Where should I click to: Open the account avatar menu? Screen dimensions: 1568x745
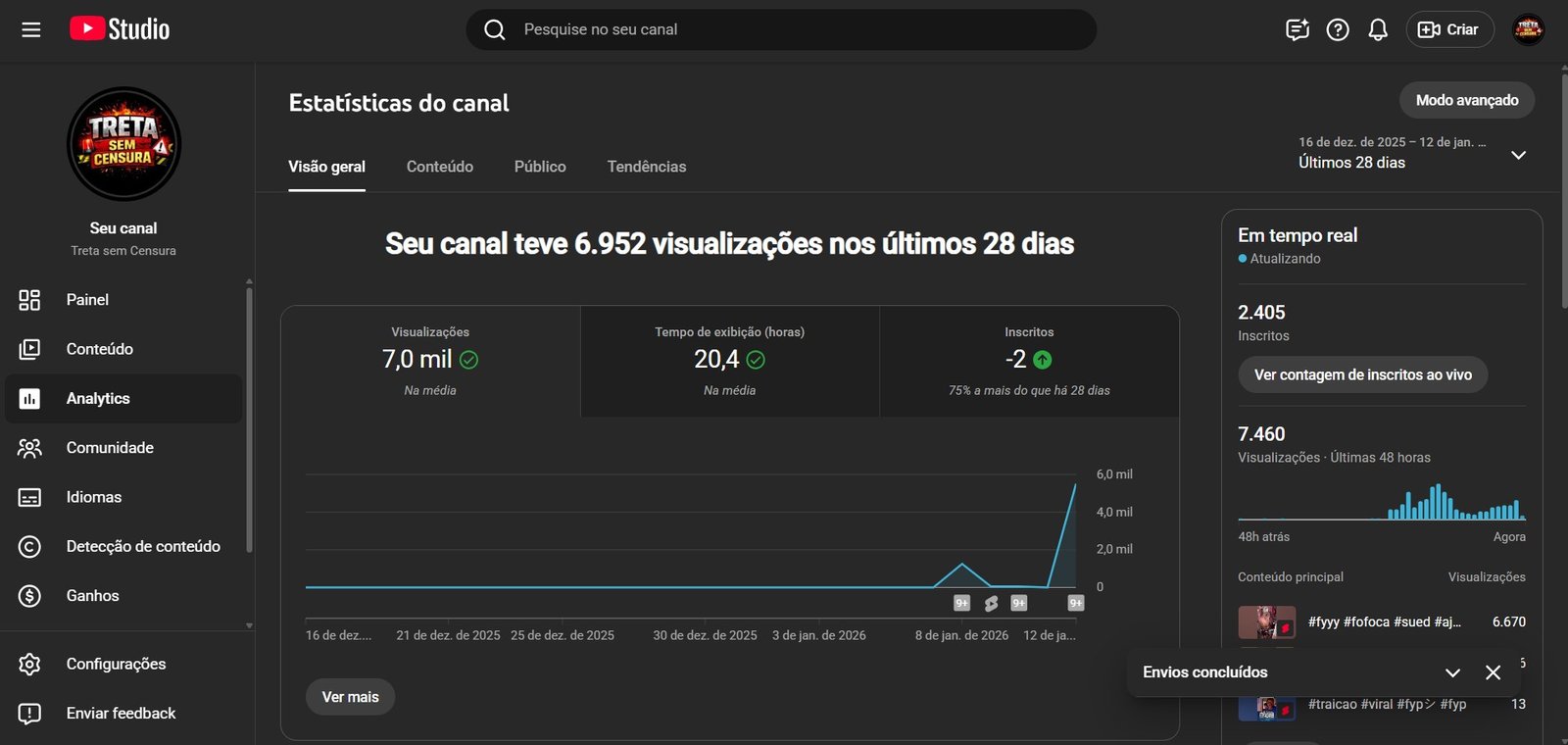pyautogui.click(x=1528, y=29)
